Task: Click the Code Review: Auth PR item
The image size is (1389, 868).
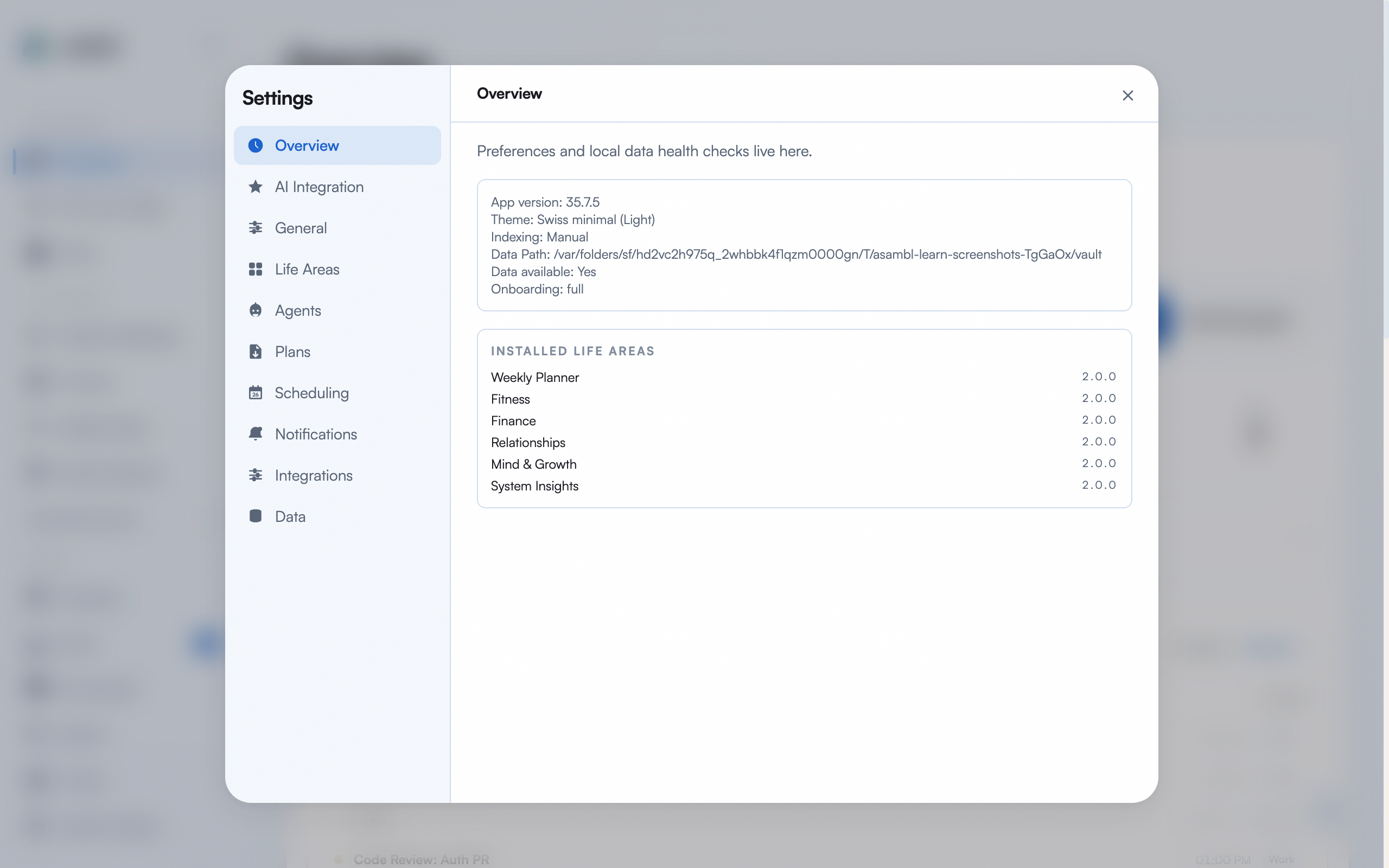Action: [422, 859]
